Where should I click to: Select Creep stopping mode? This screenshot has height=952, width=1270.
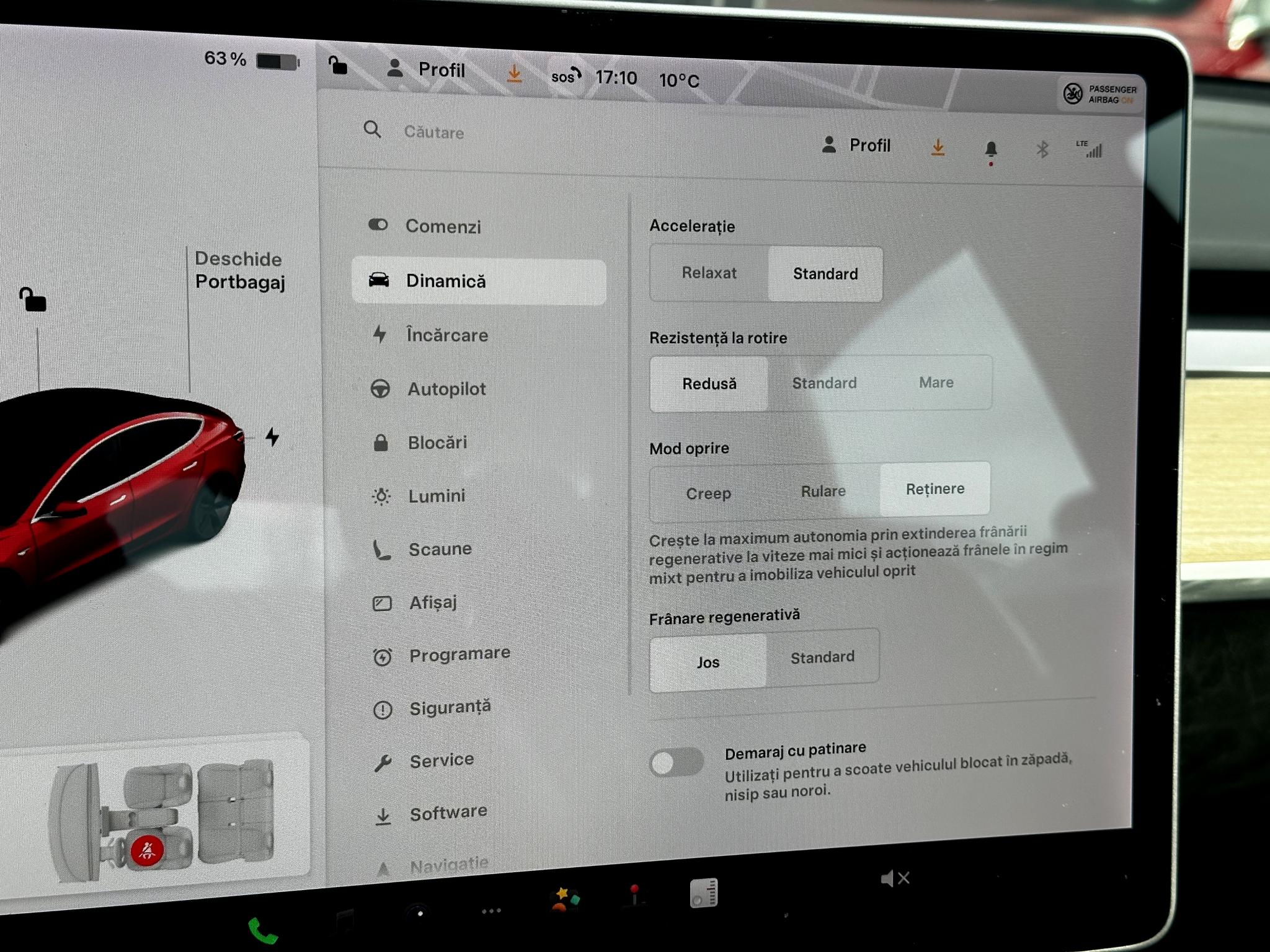point(708,493)
